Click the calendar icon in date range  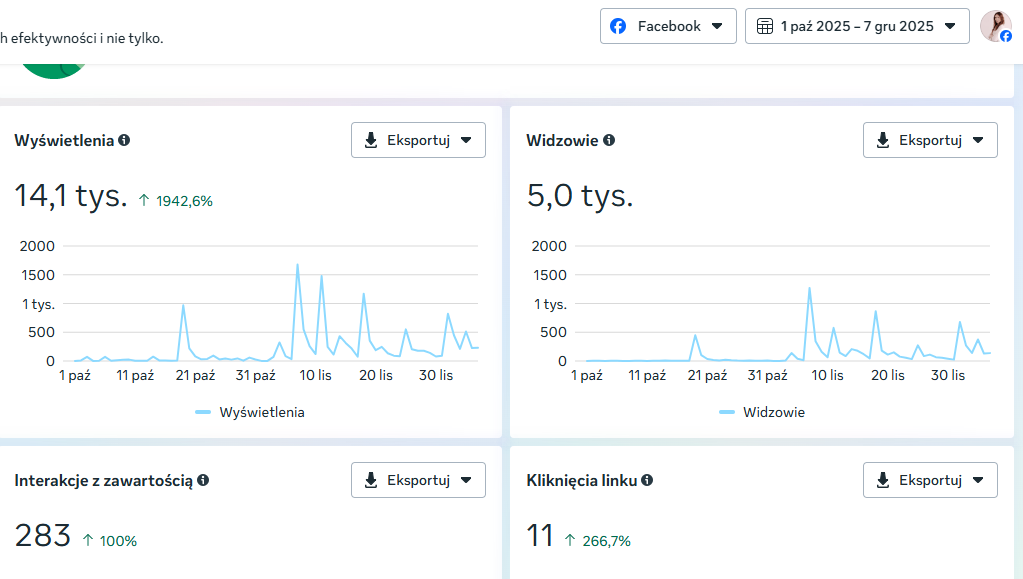(x=765, y=26)
